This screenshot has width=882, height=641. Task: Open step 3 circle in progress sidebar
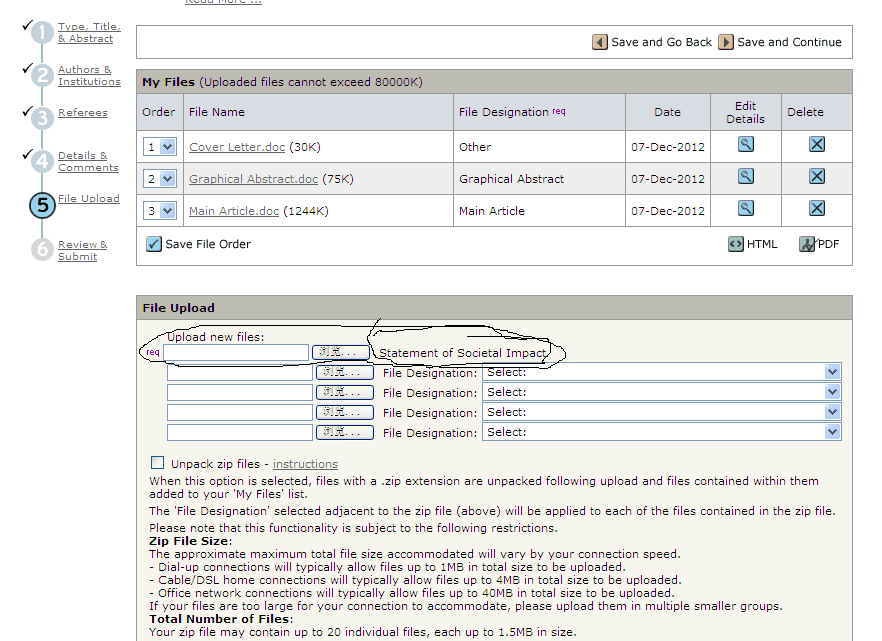42,118
